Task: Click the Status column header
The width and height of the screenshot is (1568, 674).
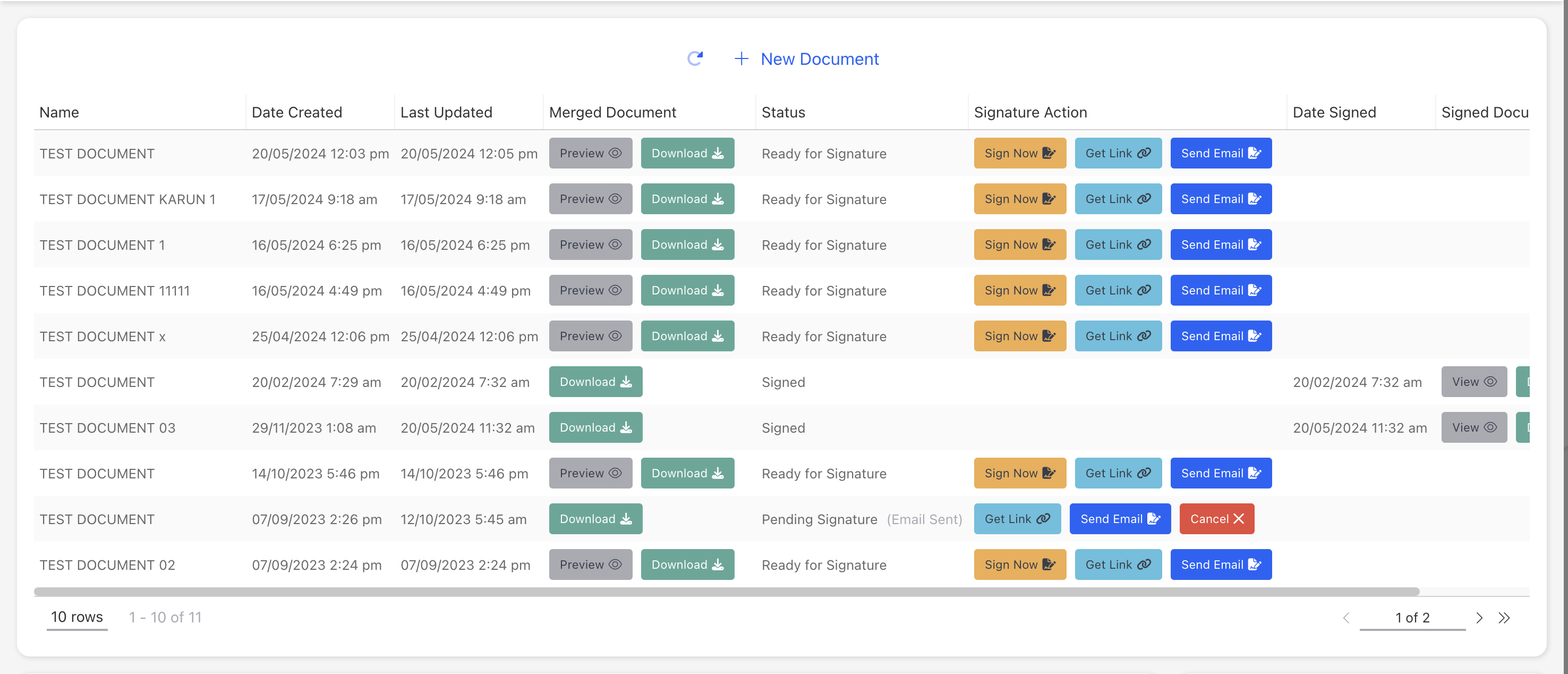Action: 783,112
